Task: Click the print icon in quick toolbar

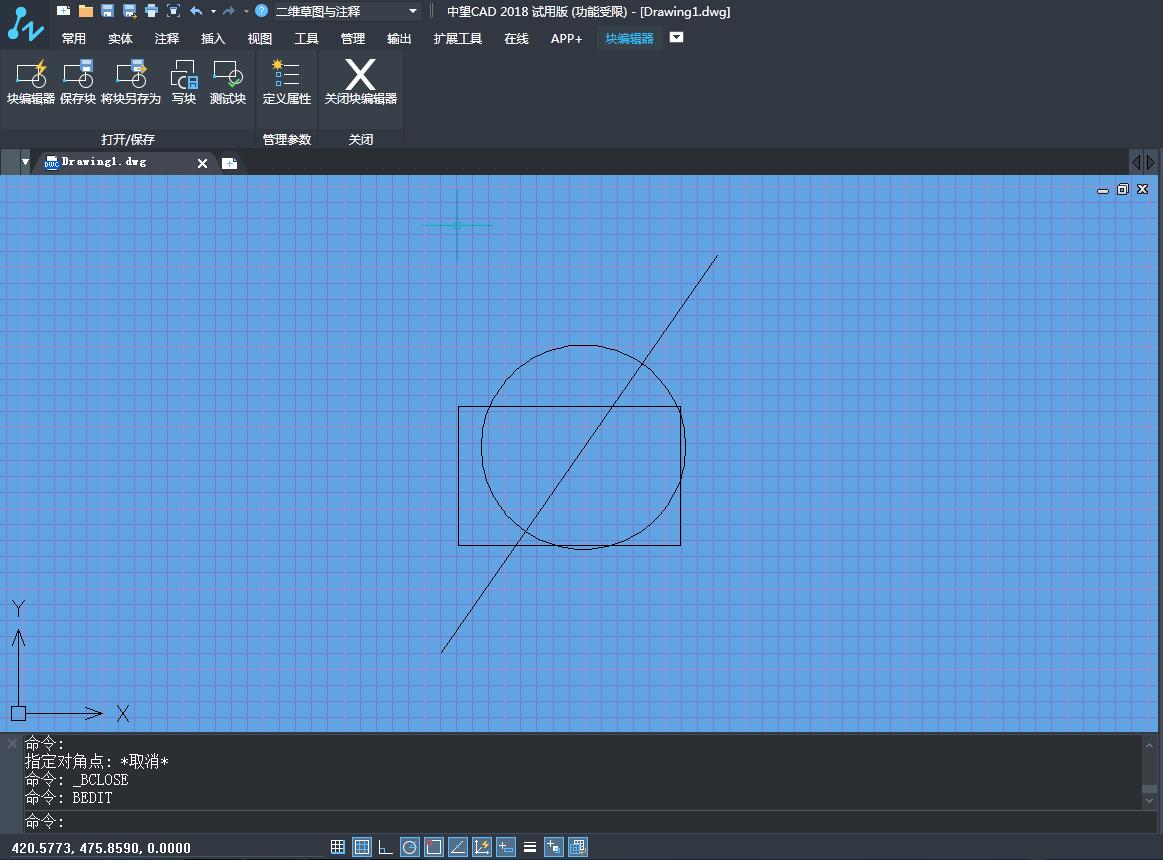Action: coord(151,11)
